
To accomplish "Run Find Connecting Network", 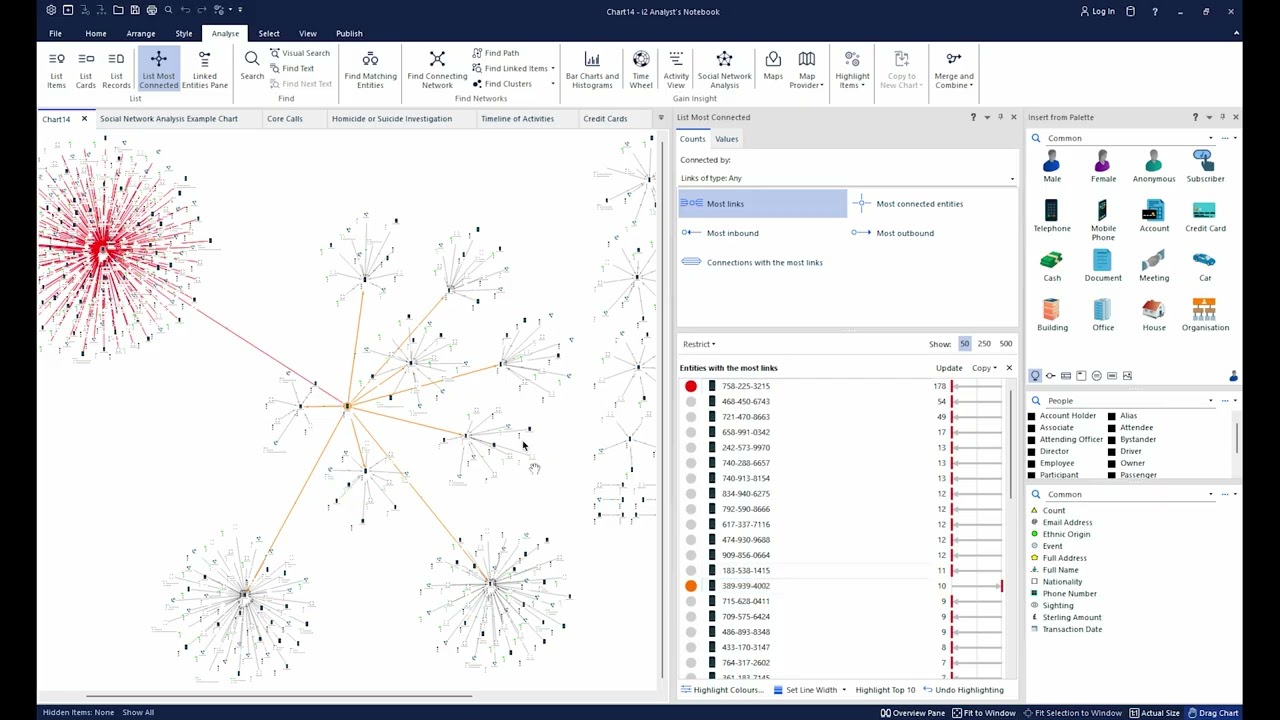I will (437, 70).
